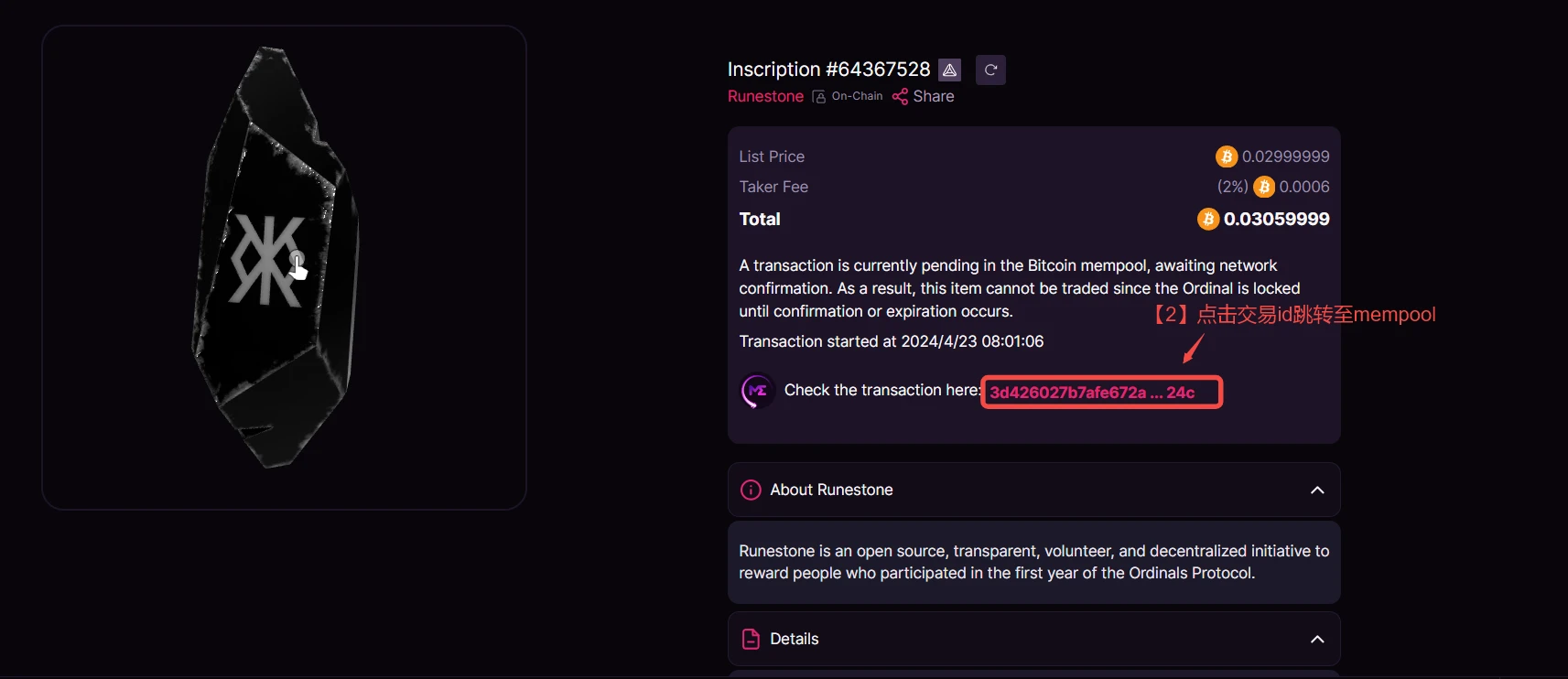Click the triangle icon next to Inscription title
Viewport: 1568px width, 679px height.
coord(949,70)
